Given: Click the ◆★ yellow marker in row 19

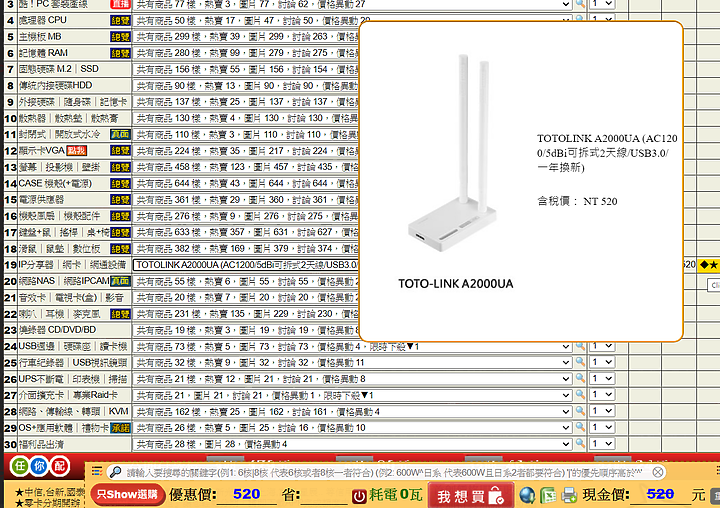Looking at the screenshot, I should tap(708, 265).
